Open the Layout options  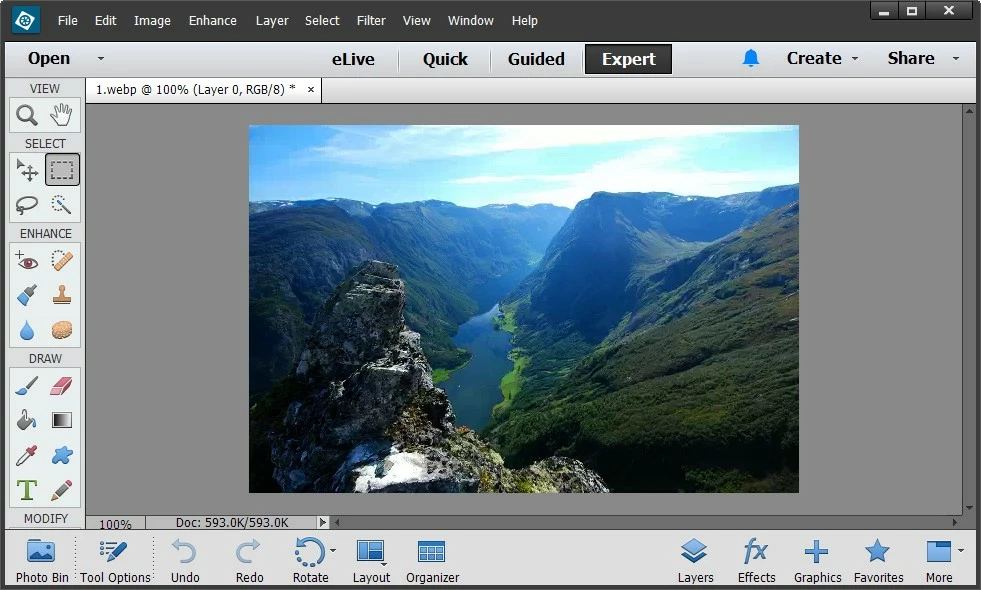point(371,561)
